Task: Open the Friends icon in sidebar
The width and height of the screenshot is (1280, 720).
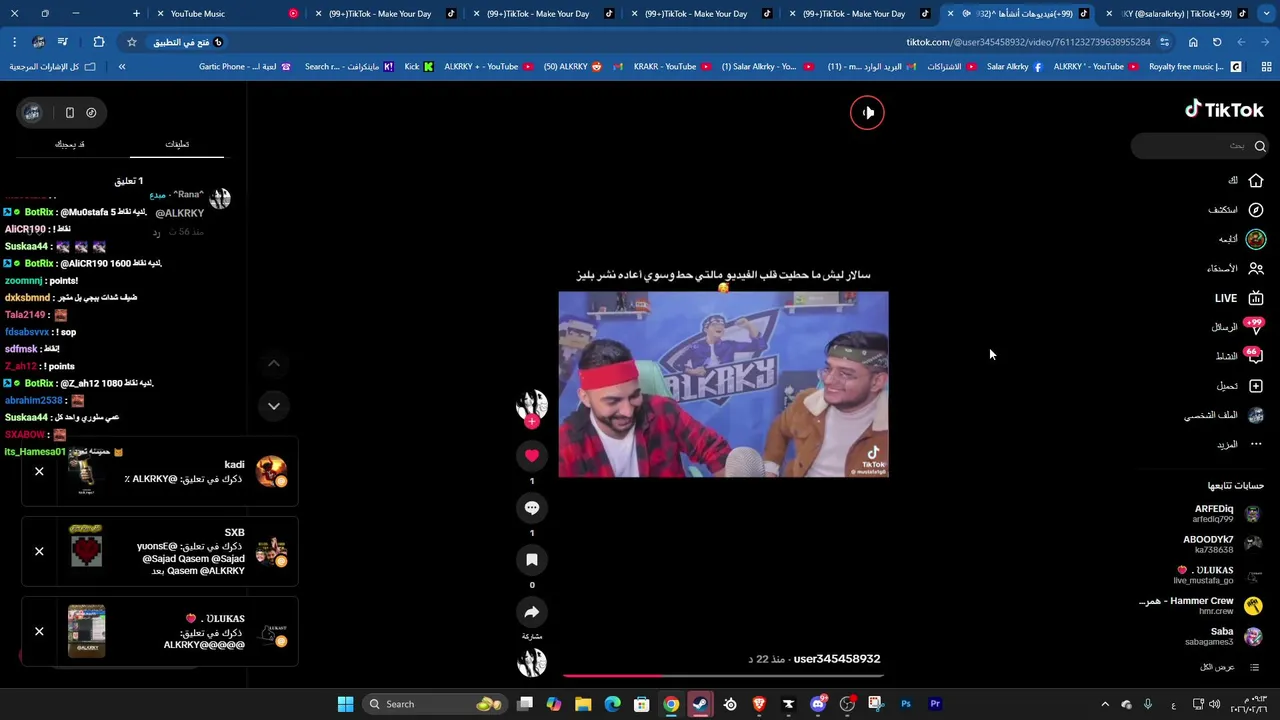Action: [x=1256, y=268]
